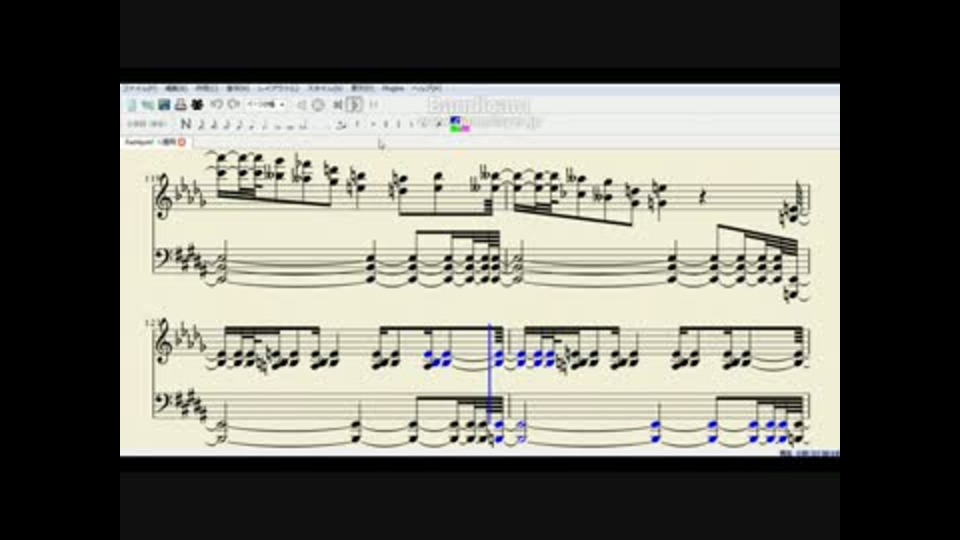Create a new score with the toolbar icon
960x540 pixels.
coord(131,105)
